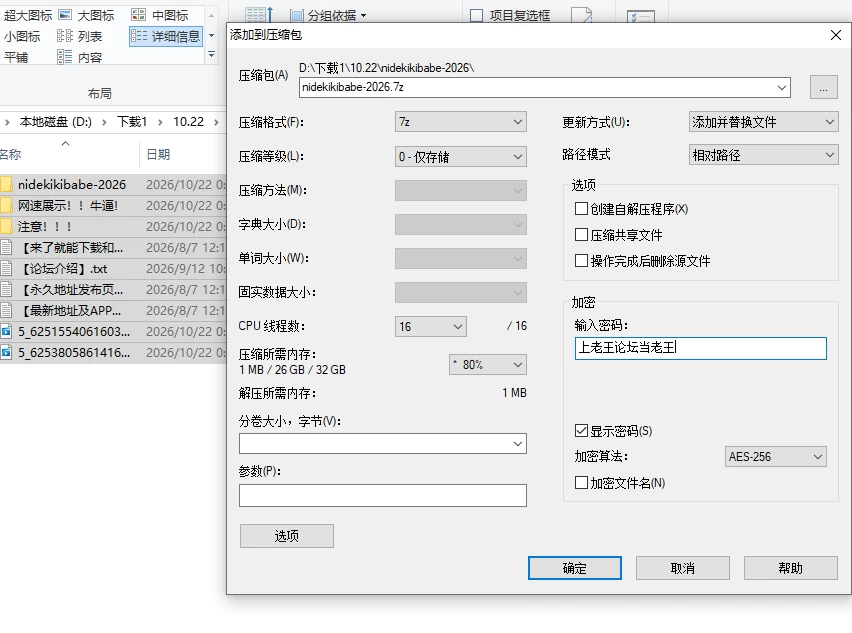Open the 压缩格式 dropdown showing 7z
The image size is (852, 633).
tap(461, 122)
